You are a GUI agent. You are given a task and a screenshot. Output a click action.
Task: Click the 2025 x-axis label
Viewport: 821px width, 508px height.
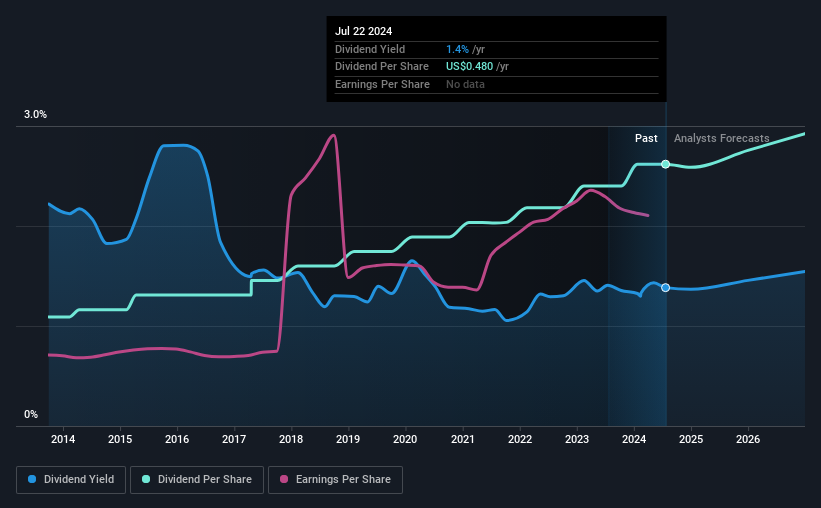point(691,439)
